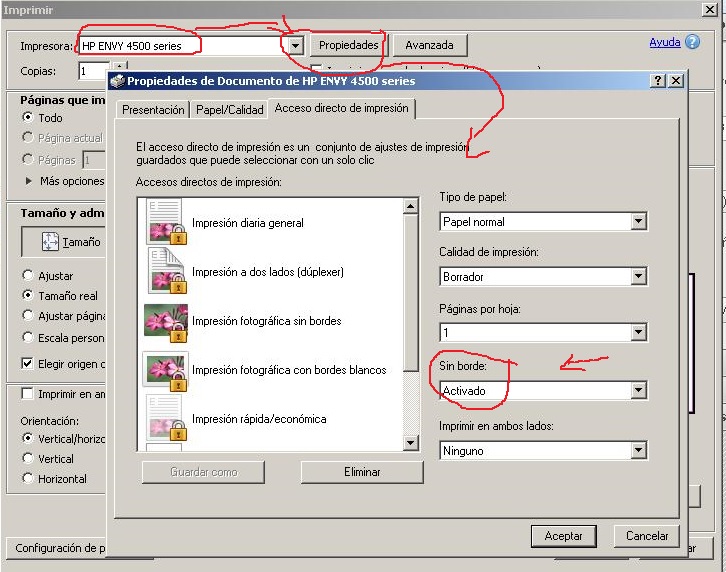Pick the Impresión rápida/económica shortcut icon
The height and width of the screenshot is (572, 726).
[x=165, y=417]
